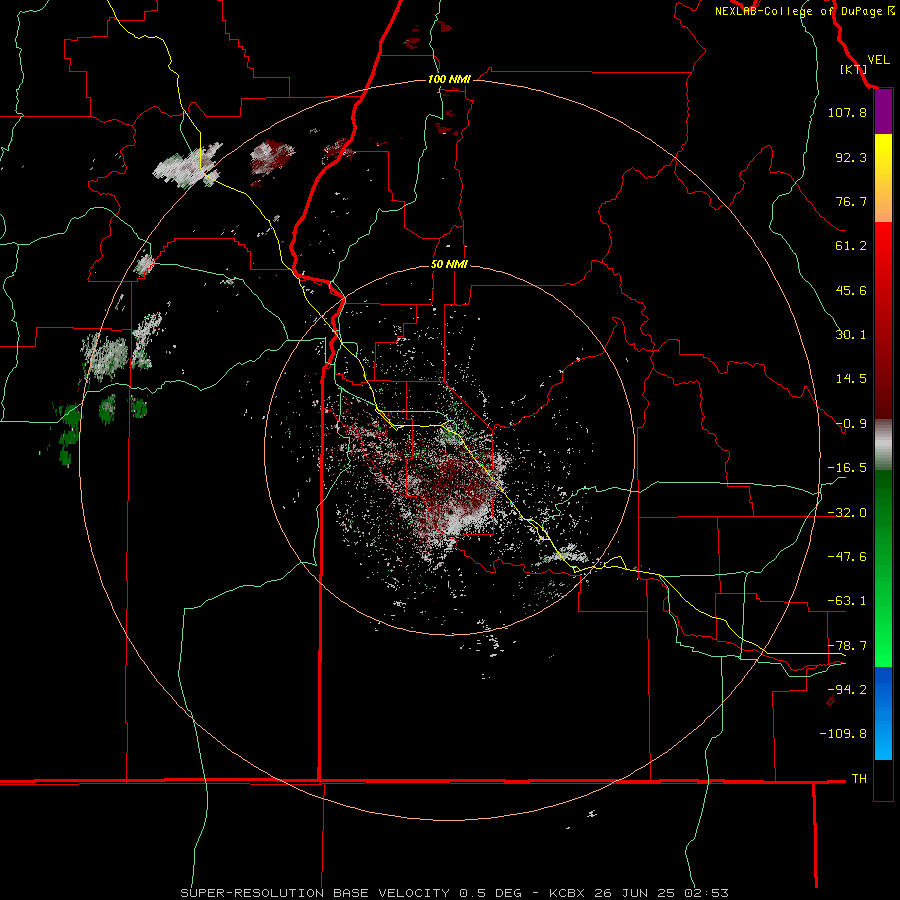Click the -16.5 scale value

click(847, 468)
